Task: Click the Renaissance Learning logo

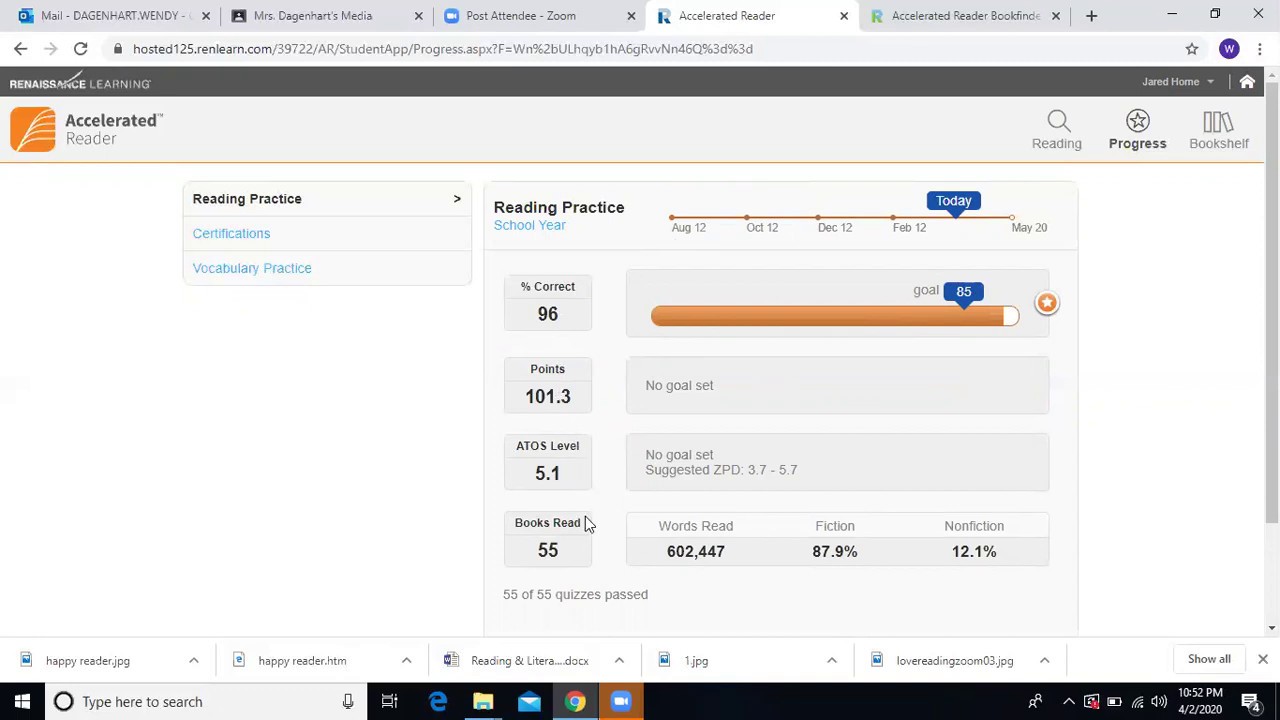Action: (80, 82)
